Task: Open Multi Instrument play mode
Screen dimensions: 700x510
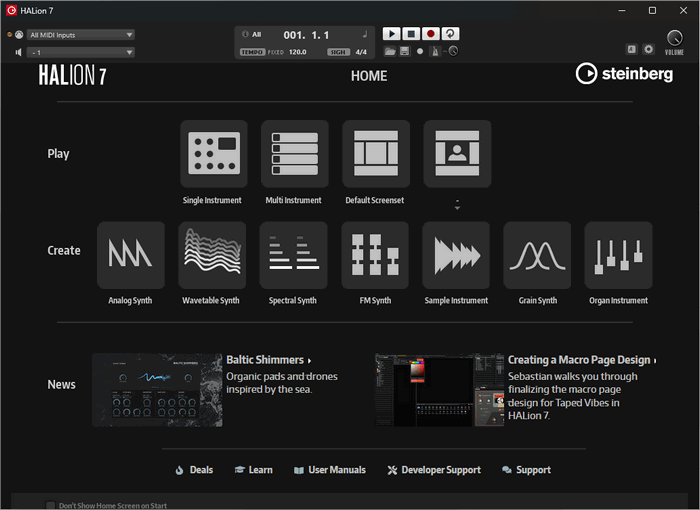Action: click(295, 154)
